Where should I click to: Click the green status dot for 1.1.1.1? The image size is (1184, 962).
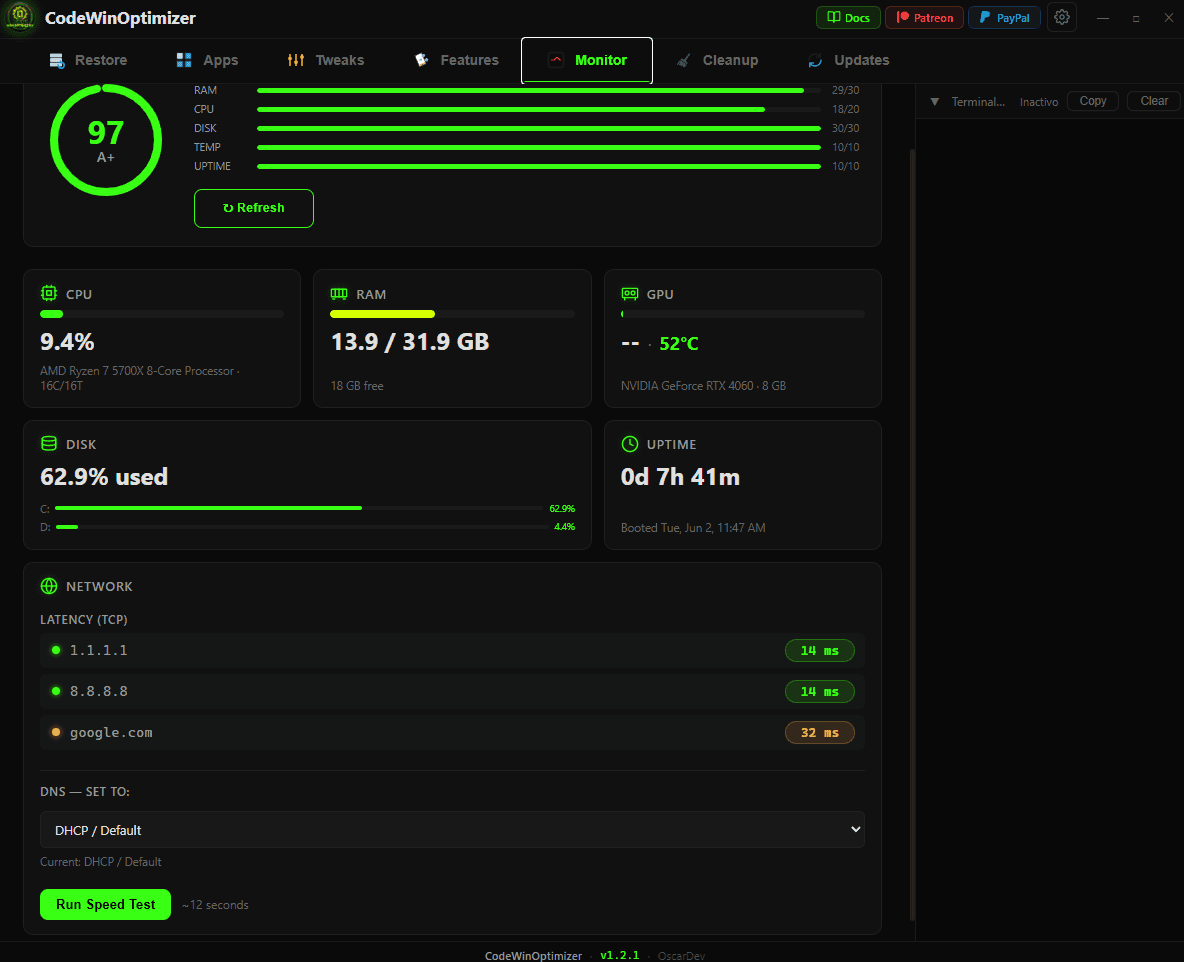56,650
